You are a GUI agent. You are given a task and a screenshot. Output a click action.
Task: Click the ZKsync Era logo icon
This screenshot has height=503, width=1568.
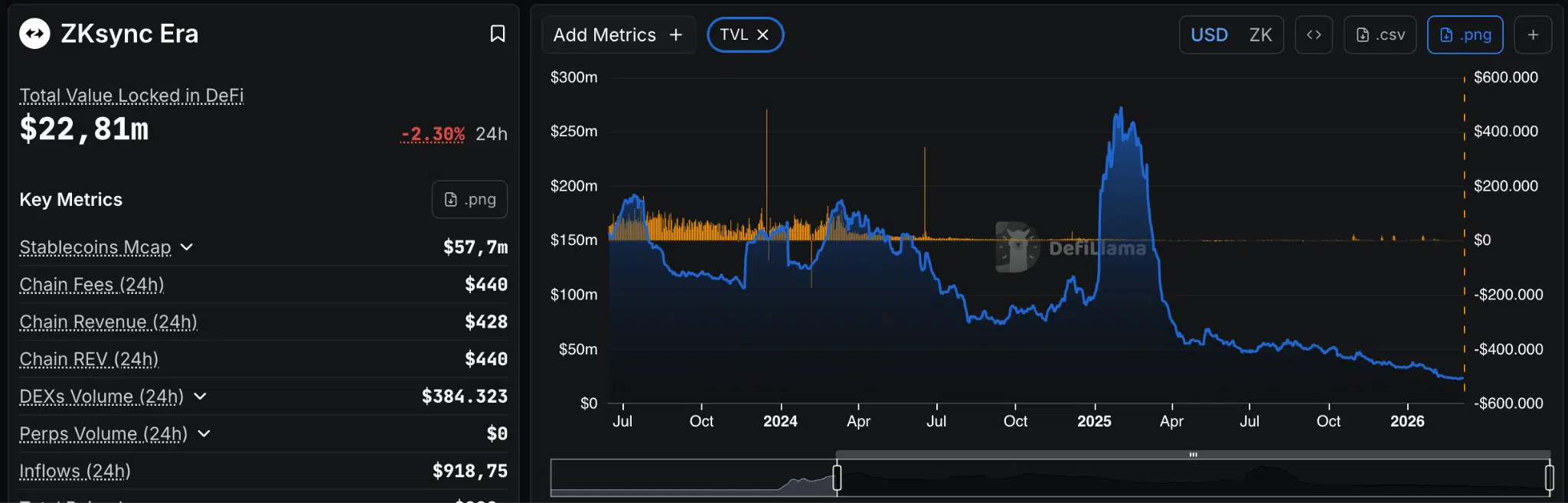pos(34,34)
